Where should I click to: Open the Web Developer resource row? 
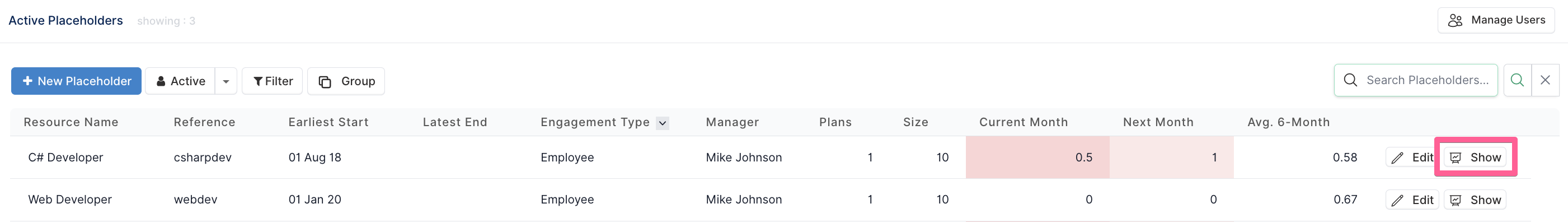(x=770, y=200)
